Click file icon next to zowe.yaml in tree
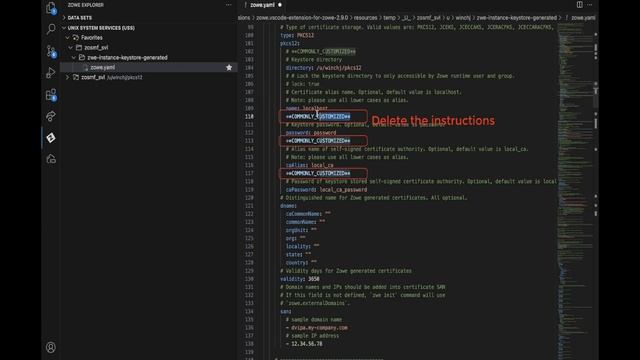The image size is (640, 360). [86, 68]
